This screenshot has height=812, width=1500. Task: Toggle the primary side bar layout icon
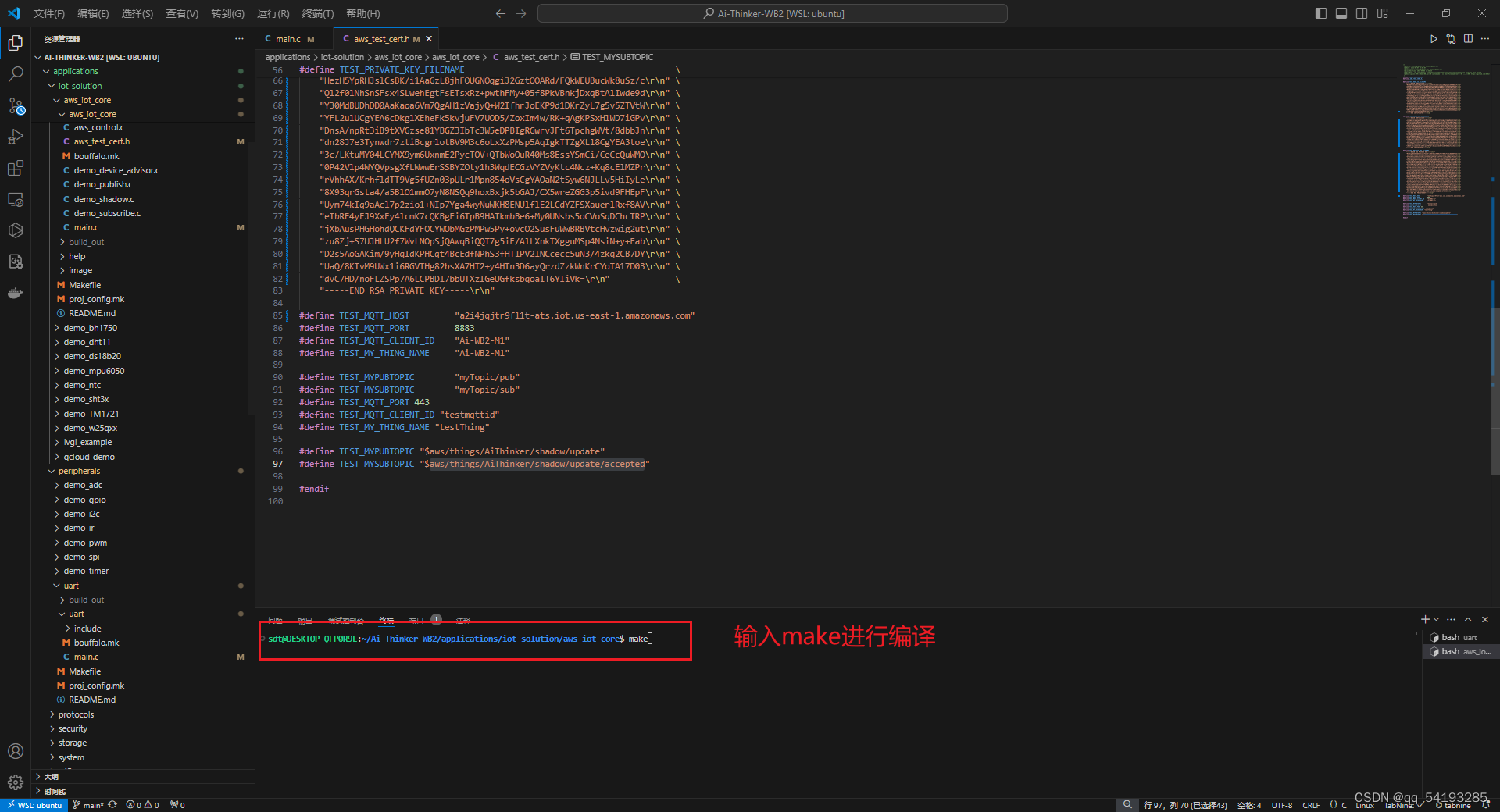1321,13
